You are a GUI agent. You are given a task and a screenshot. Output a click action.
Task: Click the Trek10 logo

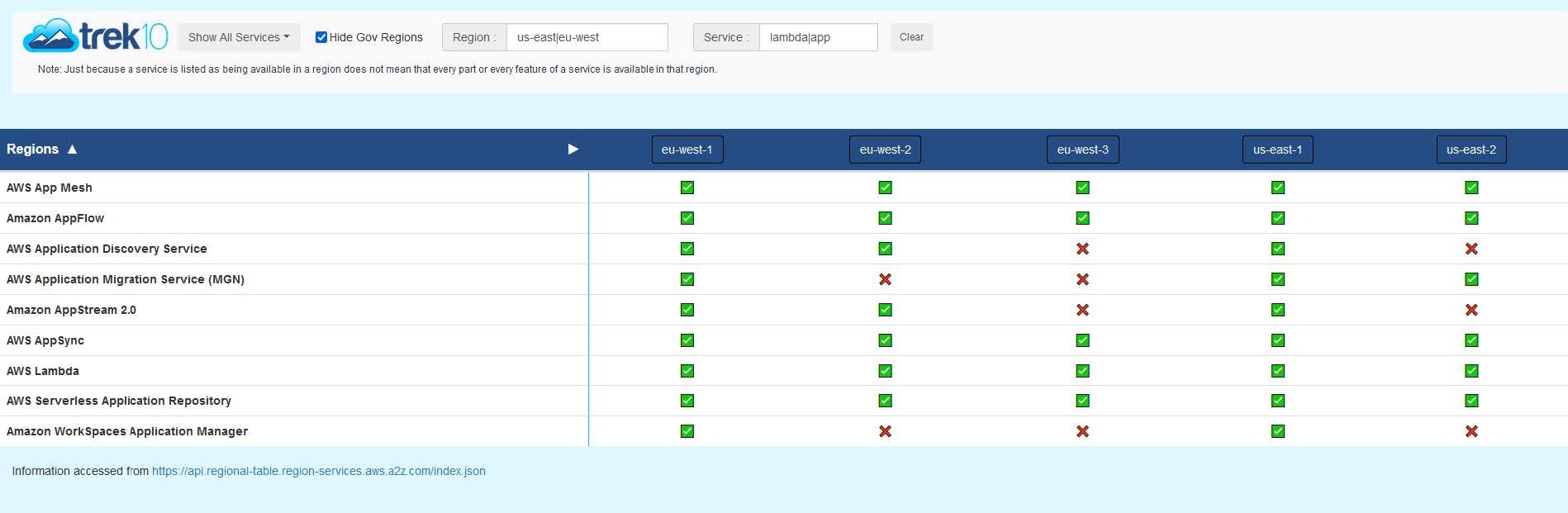(x=95, y=36)
